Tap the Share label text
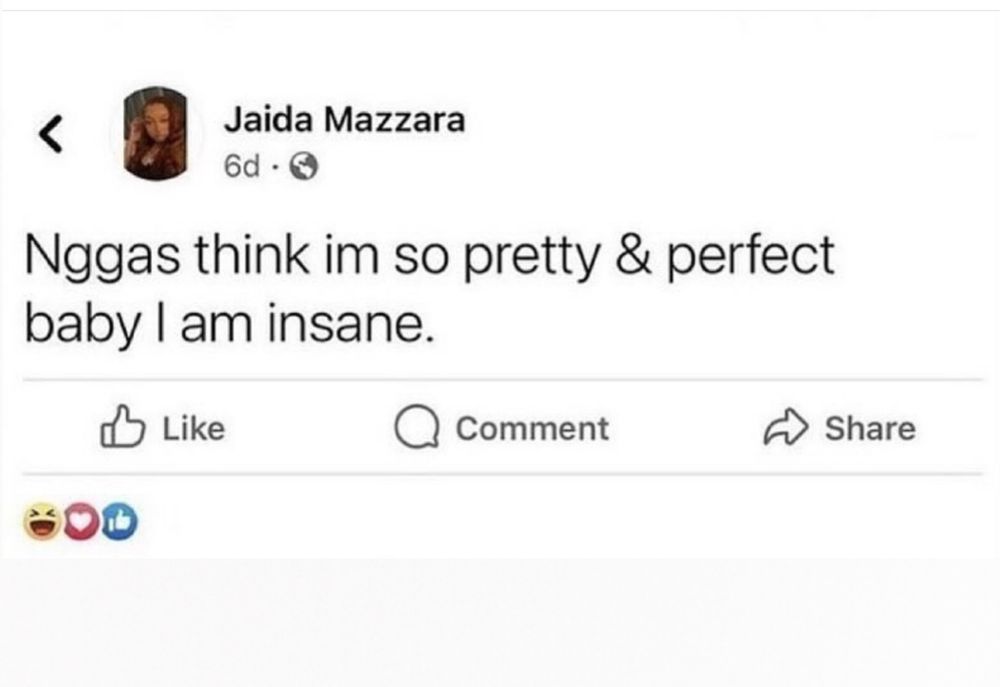The height and width of the screenshot is (687, 1000). pos(870,428)
